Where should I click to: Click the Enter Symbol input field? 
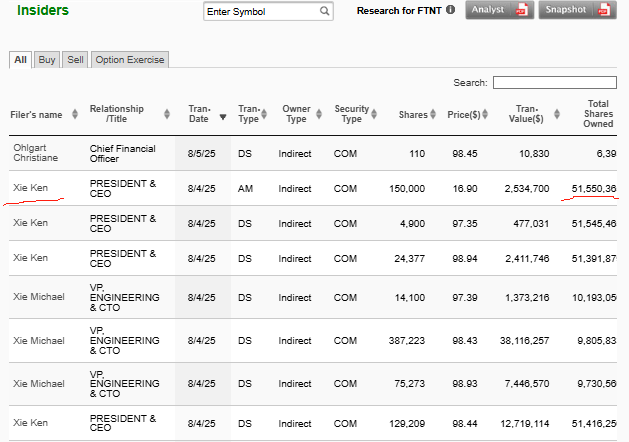[x=268, y=12]
